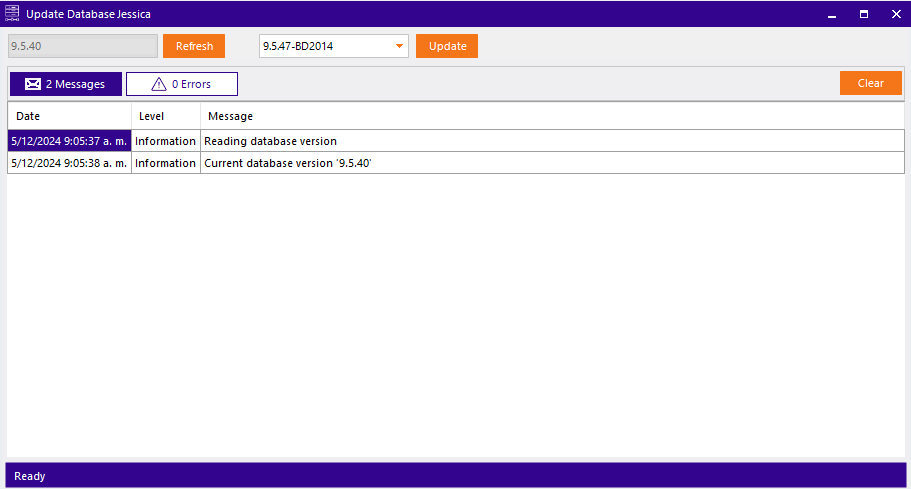Close the Update Database Jessica window
911x489 pixels.
pyautogui.click(x=896, y=14)
